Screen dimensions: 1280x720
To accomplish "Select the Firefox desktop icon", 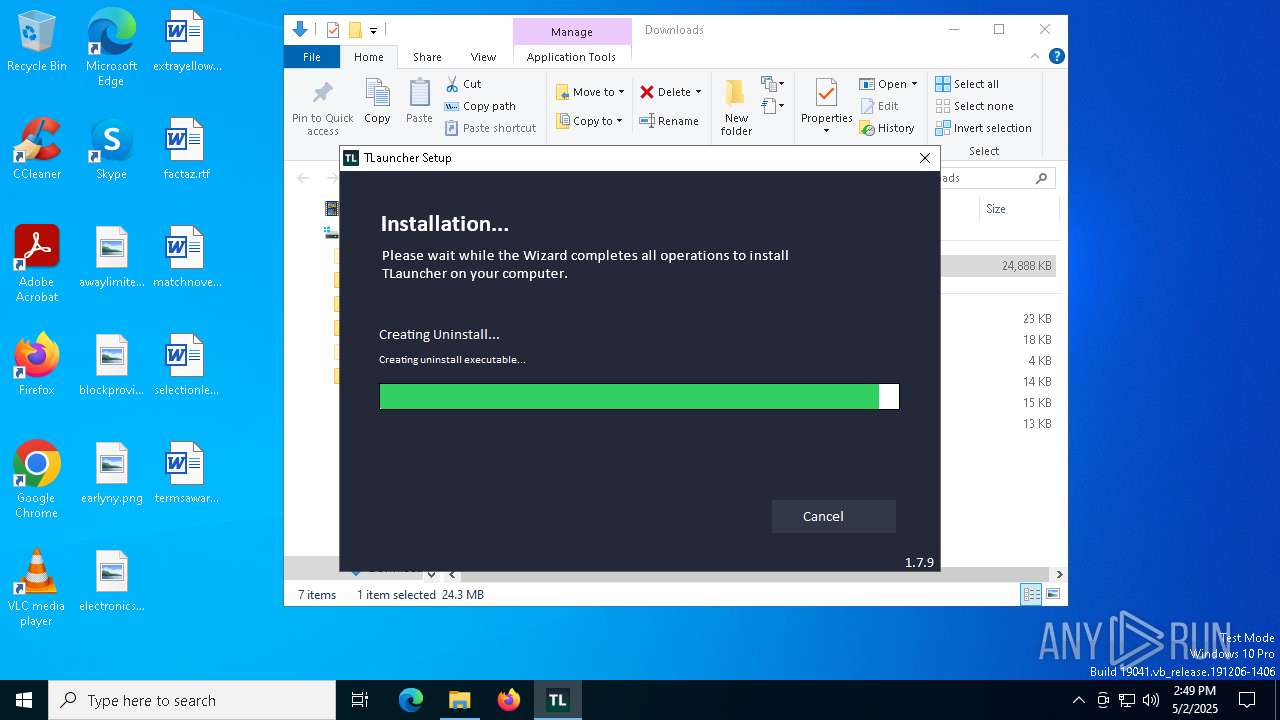I will pyautogui.click(x=37, y=365).
